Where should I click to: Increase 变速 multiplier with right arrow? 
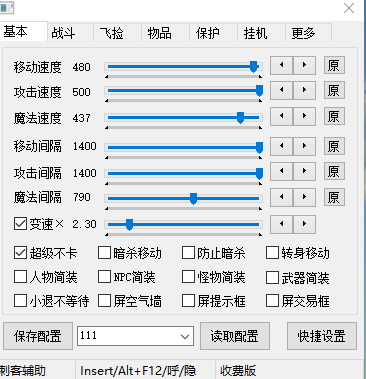click(x=304, y=224)
